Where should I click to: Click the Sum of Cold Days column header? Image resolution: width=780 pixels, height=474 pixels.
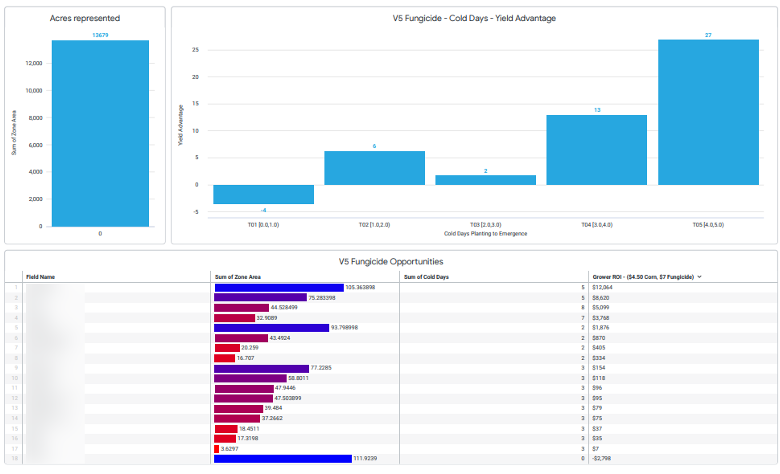(427, 276)
